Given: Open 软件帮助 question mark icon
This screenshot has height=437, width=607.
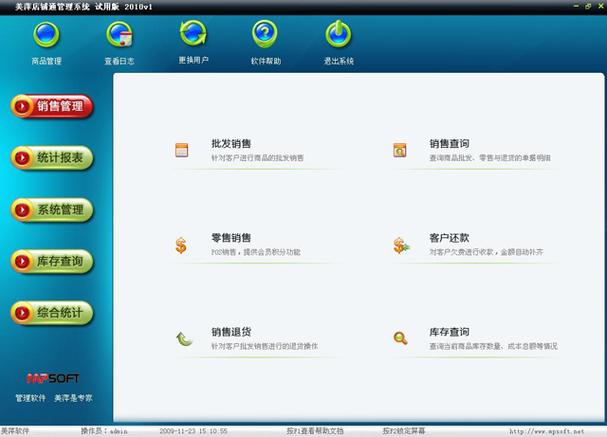Looking at the screenshot, I should point(265,34).
